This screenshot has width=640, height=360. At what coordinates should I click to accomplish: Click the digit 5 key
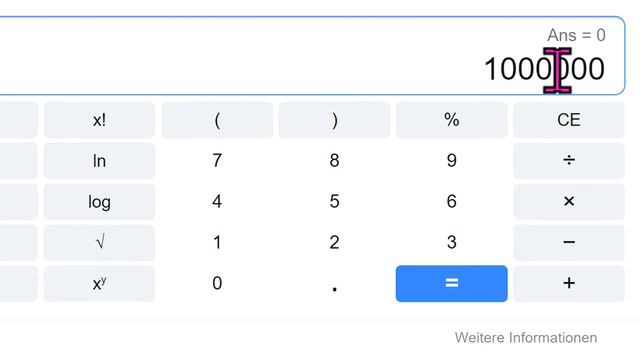click(334, 202)
